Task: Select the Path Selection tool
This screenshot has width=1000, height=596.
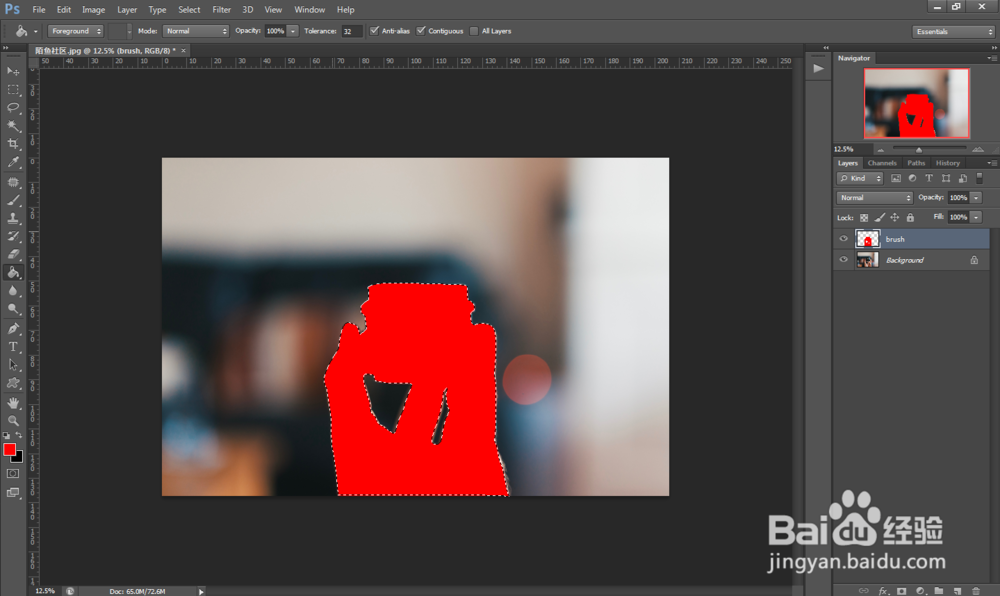Action: (13, 365)
